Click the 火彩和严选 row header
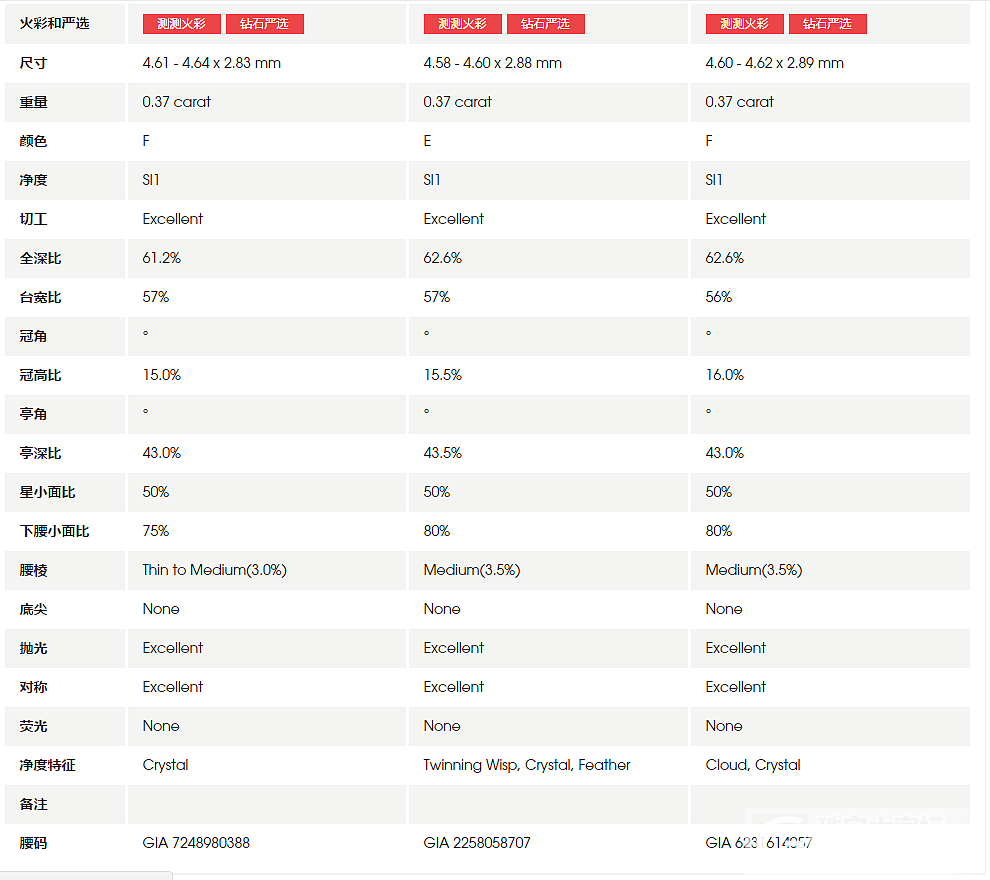Viewport: 990px width, 880px height. click(x=54, y=23)
